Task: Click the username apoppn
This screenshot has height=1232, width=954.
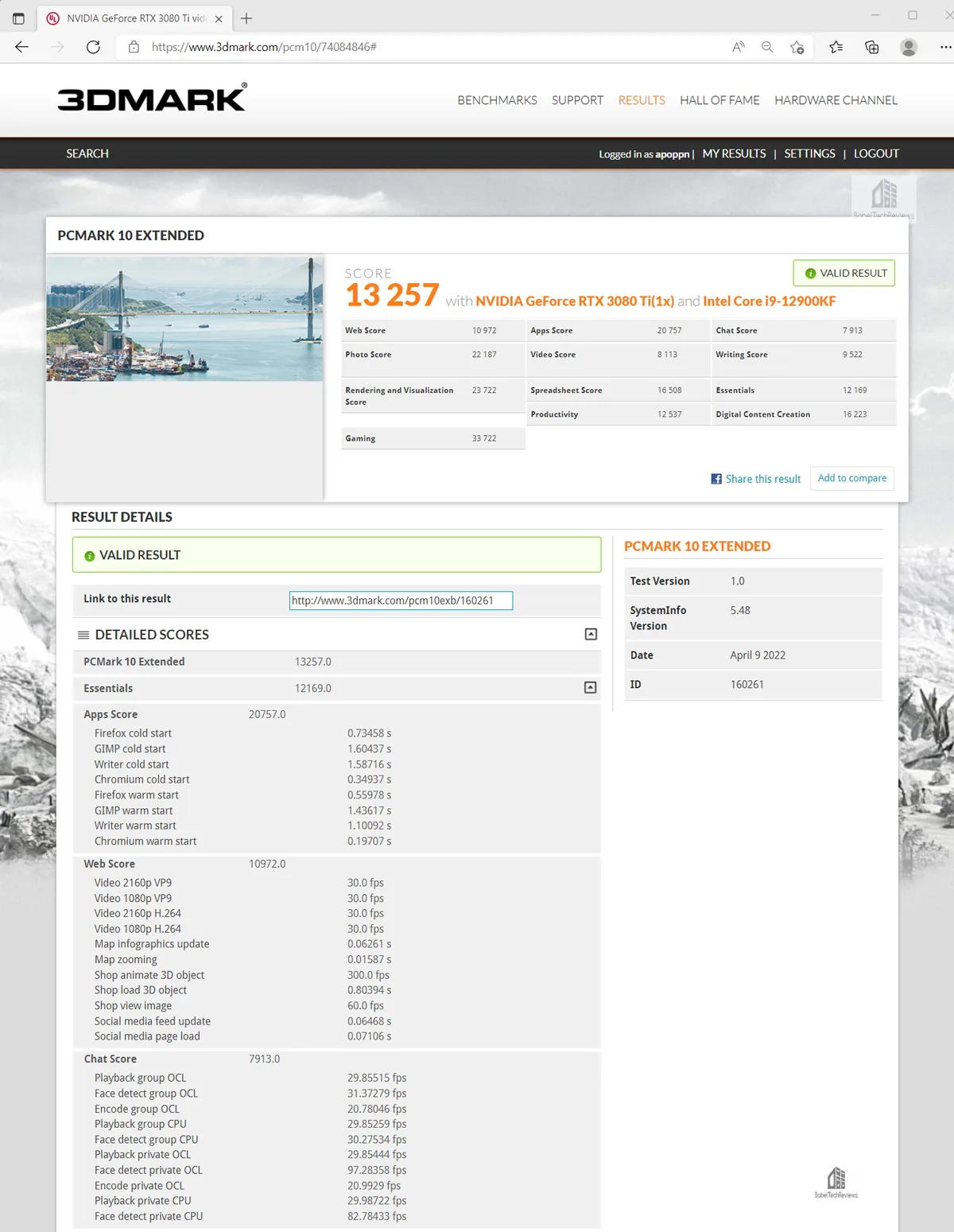Action: pyautogui.click(x=672, y=154)
